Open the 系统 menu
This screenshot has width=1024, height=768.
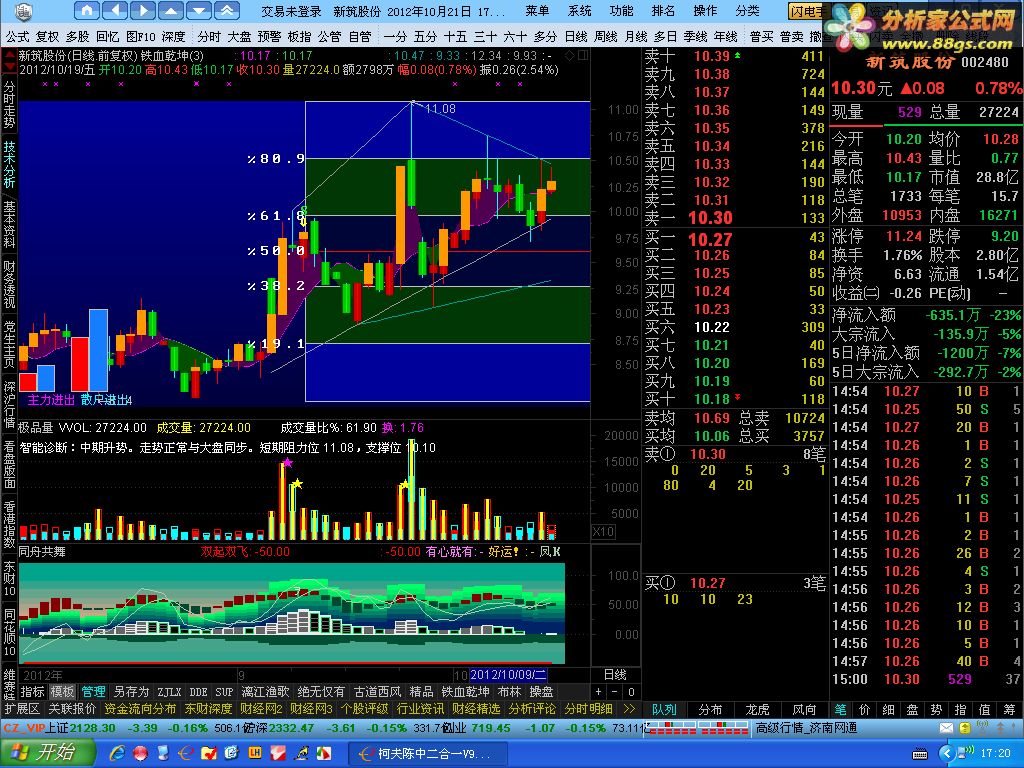[580, 11]
